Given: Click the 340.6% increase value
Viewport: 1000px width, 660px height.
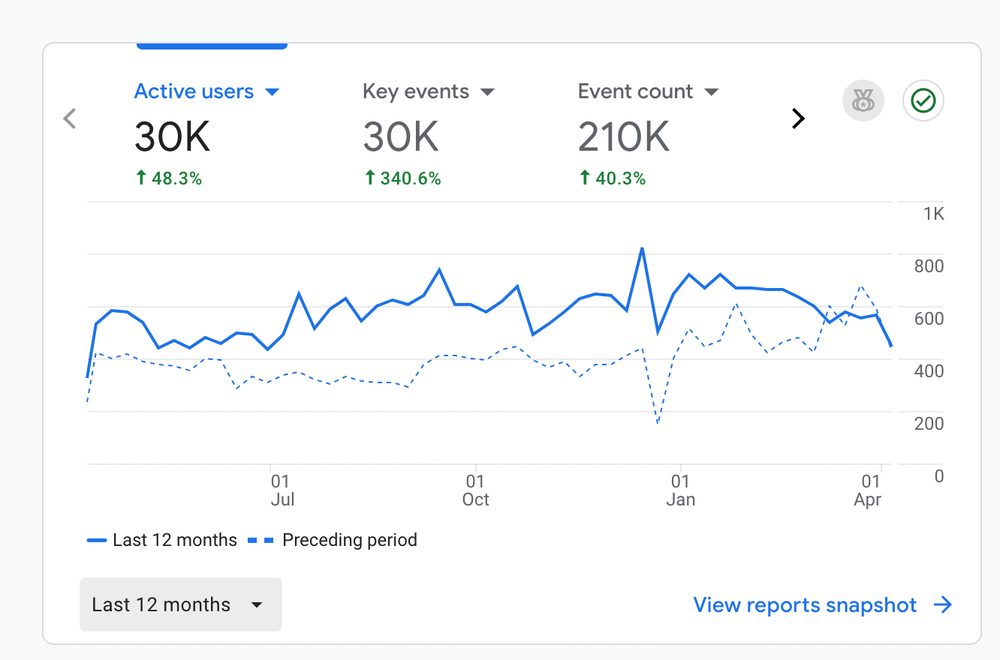Looking at the screenshot, I should (x=402, y=178).
